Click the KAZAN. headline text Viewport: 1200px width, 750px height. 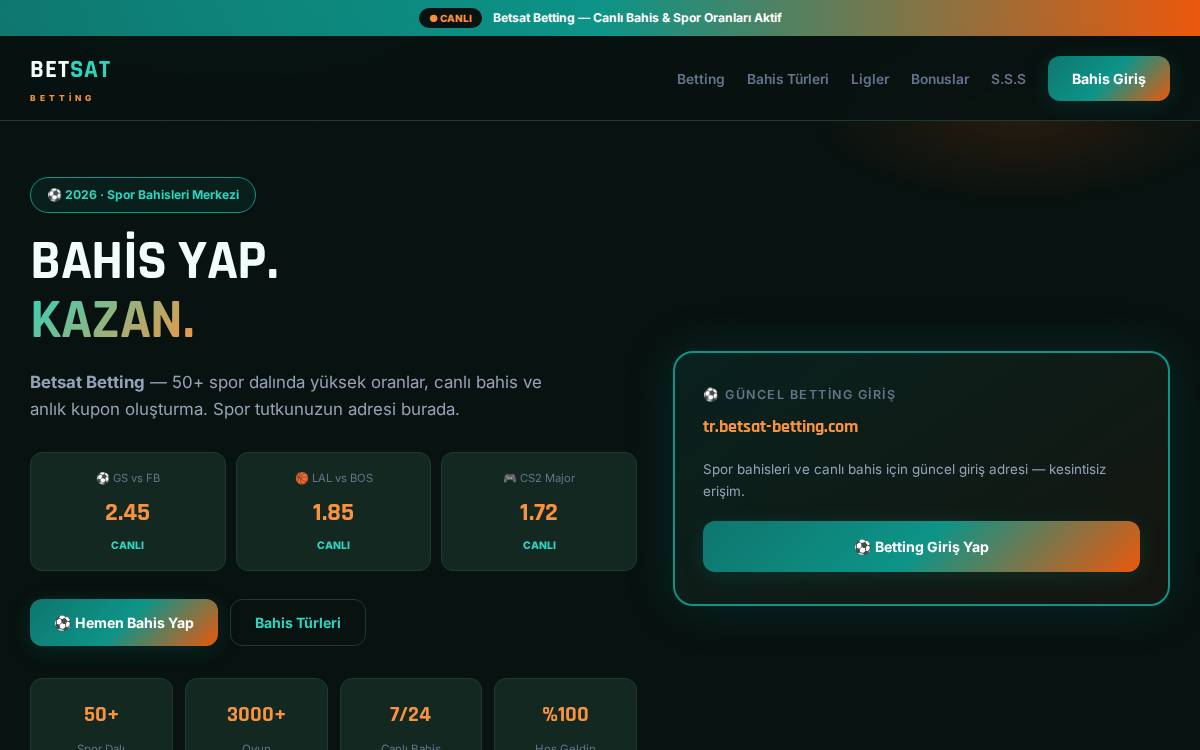[x=113, y=320]
